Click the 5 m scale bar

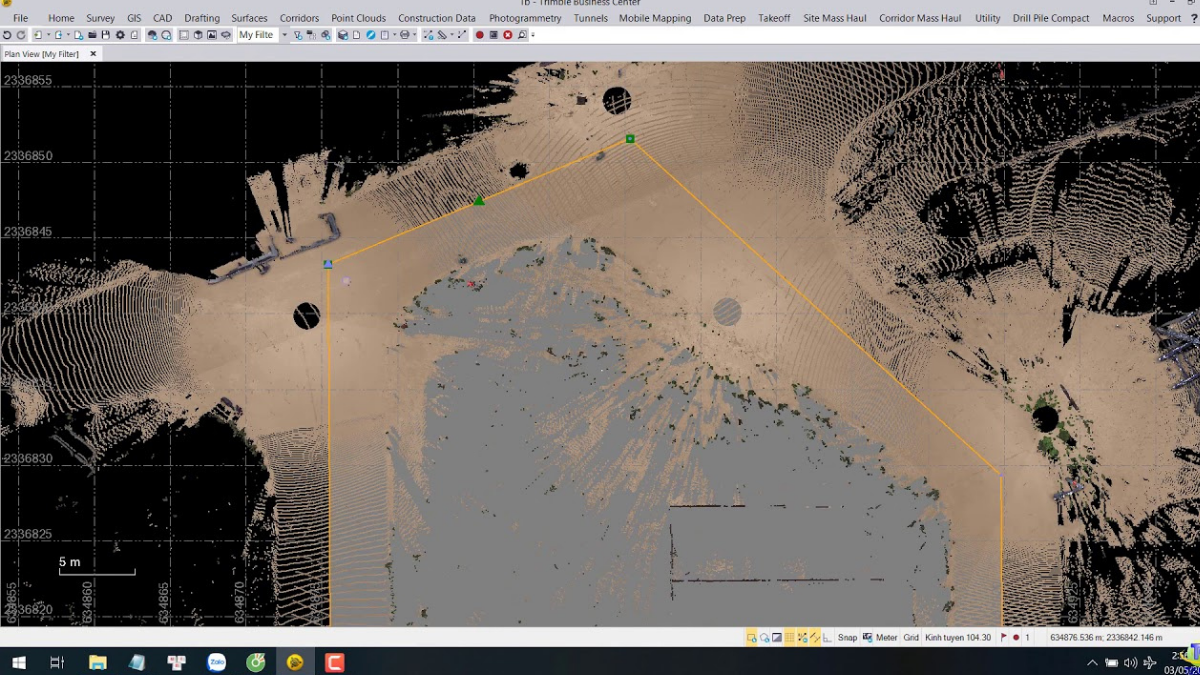tap(96, 566)
